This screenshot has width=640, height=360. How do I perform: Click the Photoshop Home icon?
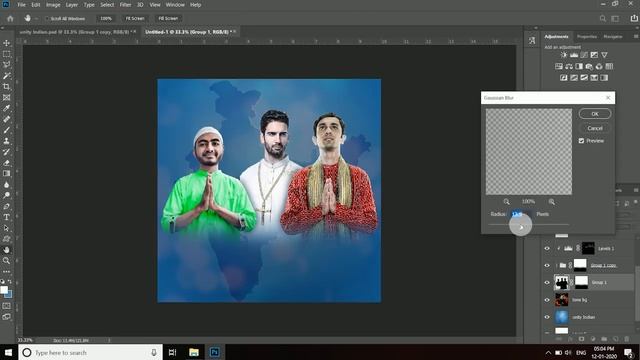(x=10, y=18)
